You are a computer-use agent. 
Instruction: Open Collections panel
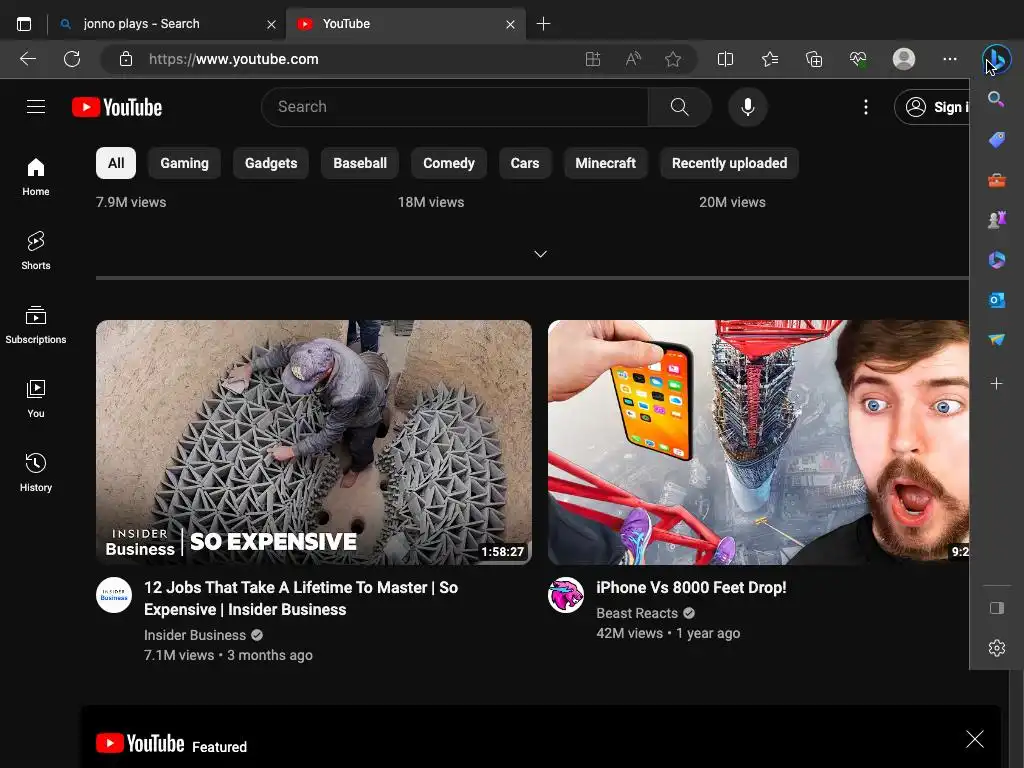point(814,59)
